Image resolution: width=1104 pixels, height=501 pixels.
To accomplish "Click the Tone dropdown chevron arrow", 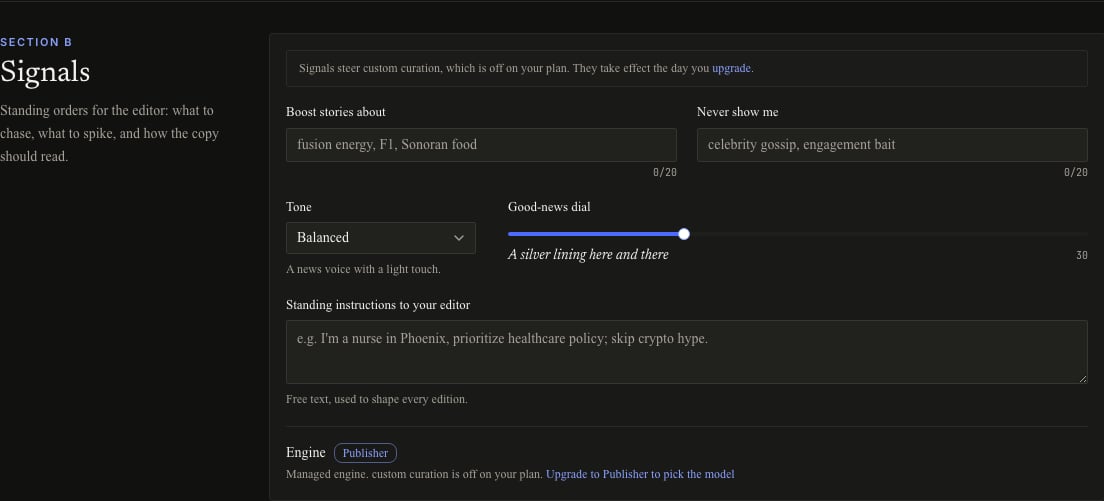I will (x=459, y=238).
